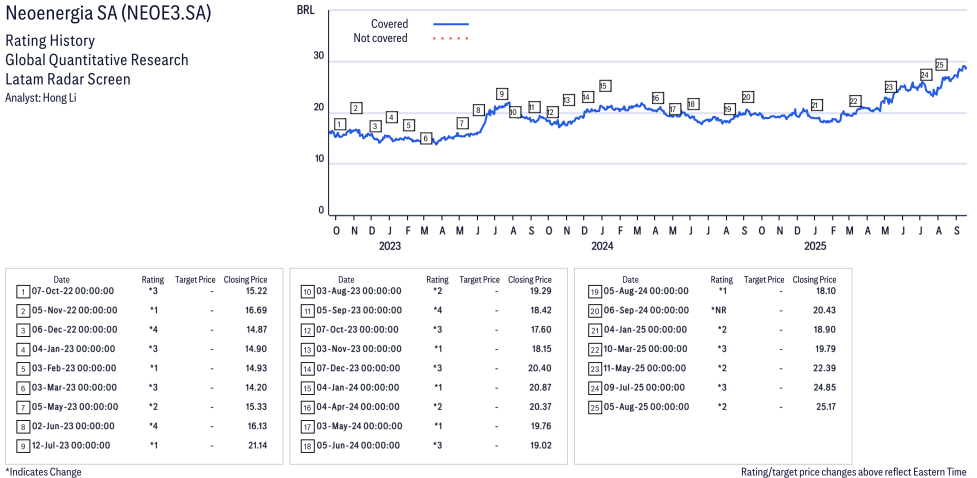Select chart marker 1 at chart start
Screen dimensions: 977x478
(x=340, y=124)
